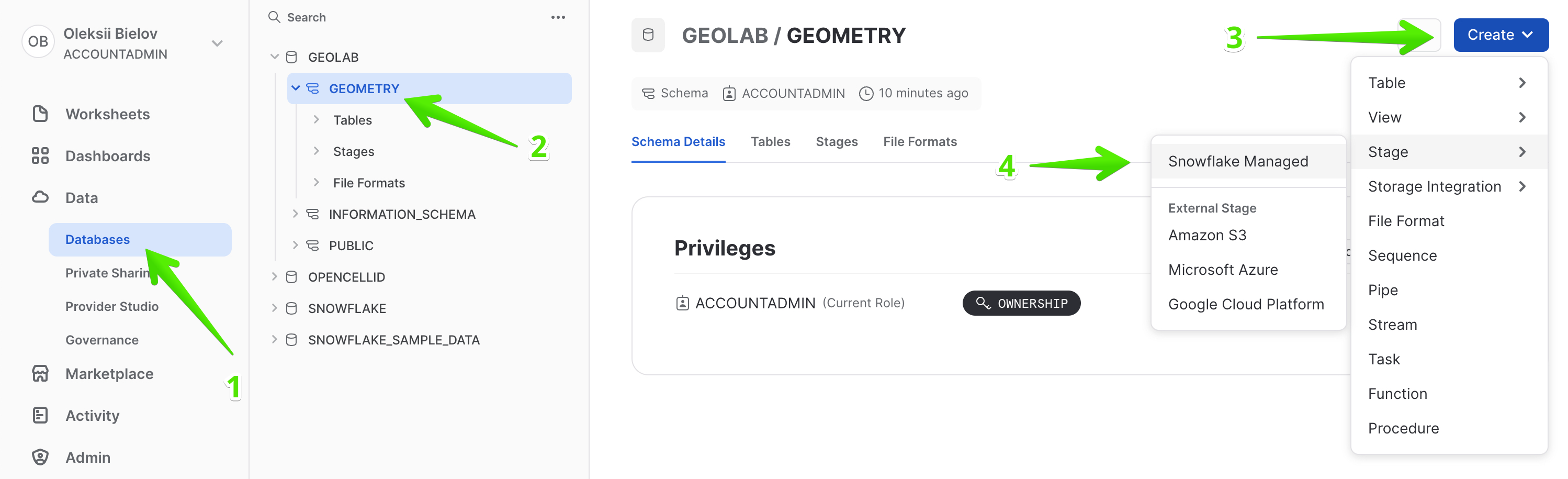Click the schema icon beside GEOLAB/GEOMETRY title
This screenshot has width=1568, height=479.
[x=648, y=35]
